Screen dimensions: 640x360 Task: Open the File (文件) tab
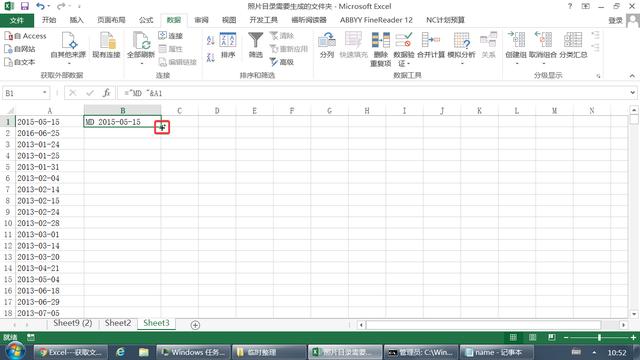coord(17,20)
